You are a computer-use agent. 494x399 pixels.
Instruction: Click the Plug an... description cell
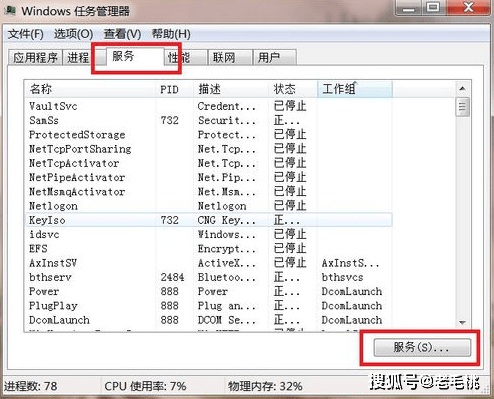click(227, 306)
